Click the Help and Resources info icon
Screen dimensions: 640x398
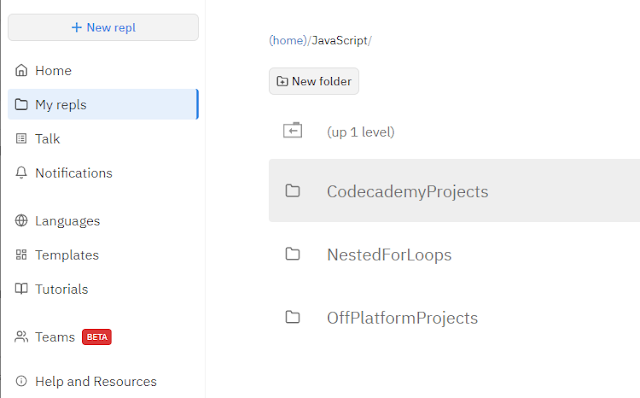(x=21, y=381)
